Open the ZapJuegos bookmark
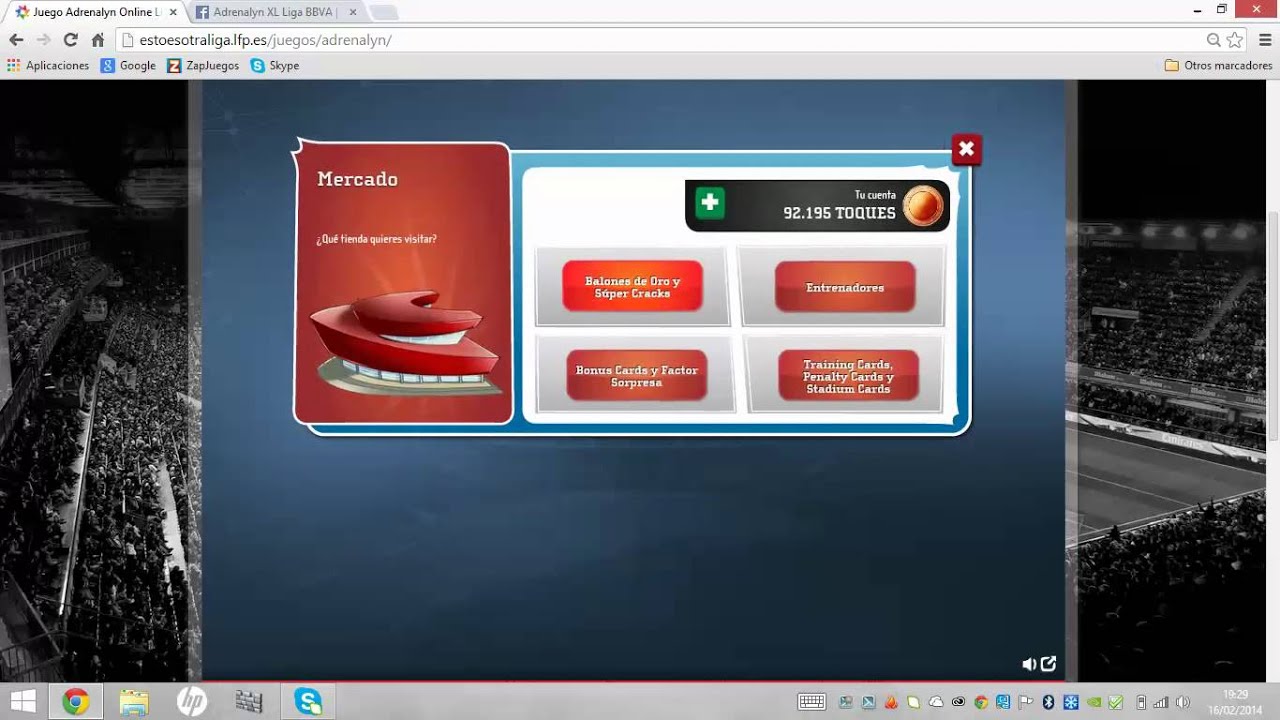Image resolution: width=1280 pixels, height=720 pixels. (203, 65)
